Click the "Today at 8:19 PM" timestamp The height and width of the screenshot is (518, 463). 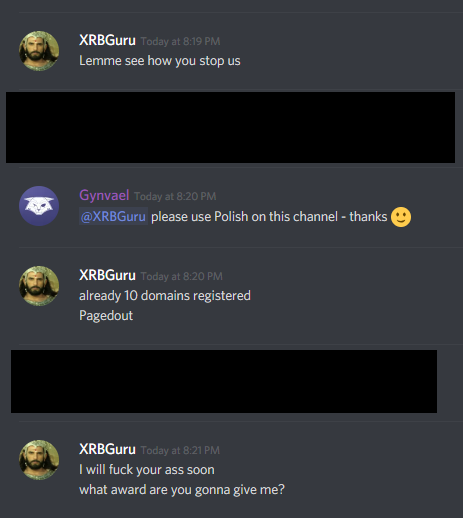coord(180,41)
